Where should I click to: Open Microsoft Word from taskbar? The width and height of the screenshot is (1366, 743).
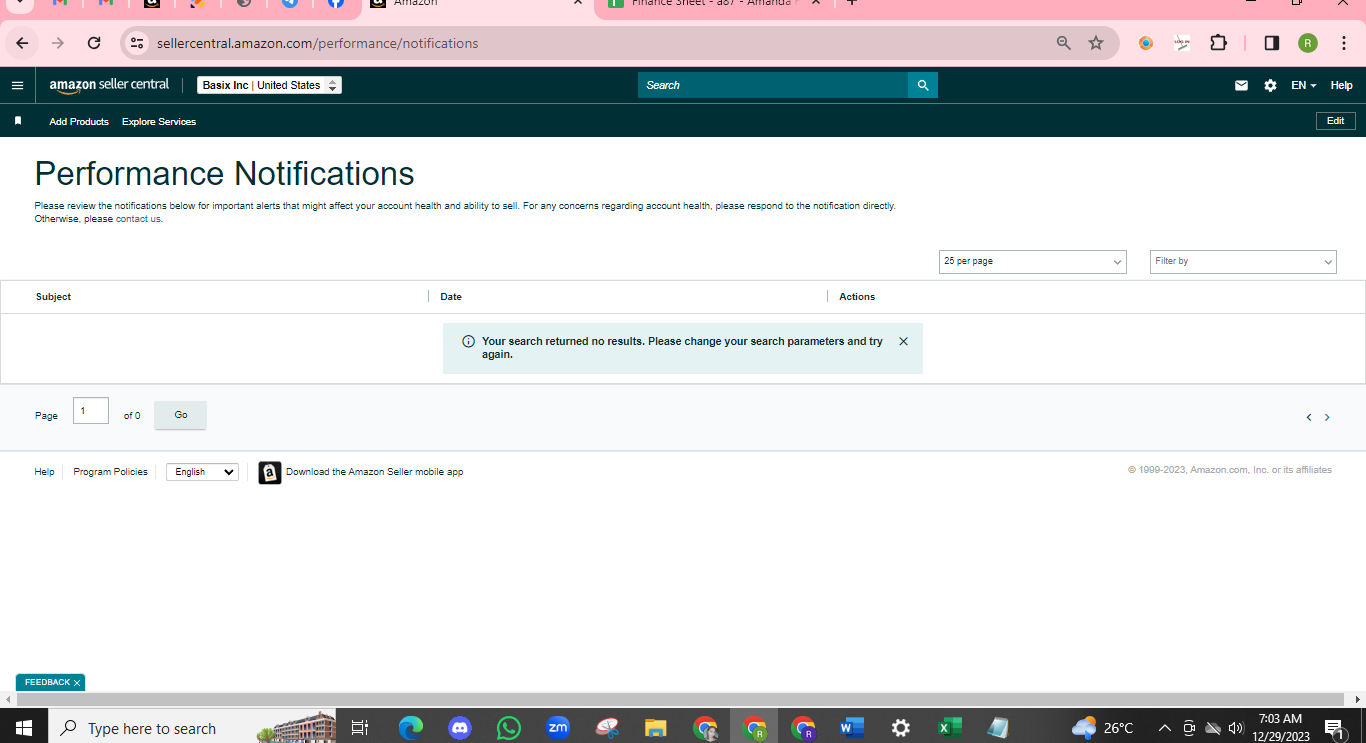(x=852, y=728)
